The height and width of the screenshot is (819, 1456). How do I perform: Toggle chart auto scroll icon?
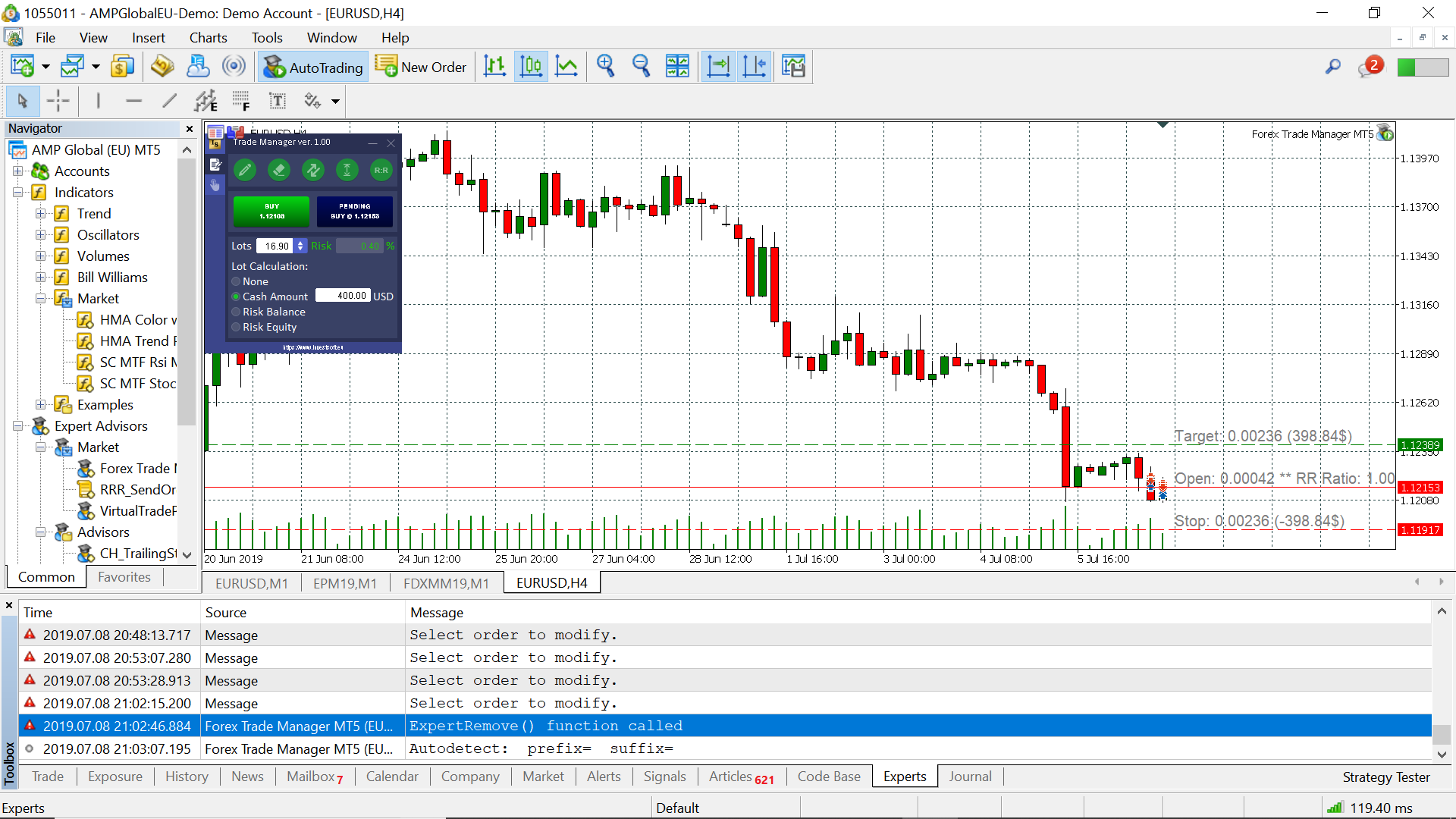[x=717, y=67]
